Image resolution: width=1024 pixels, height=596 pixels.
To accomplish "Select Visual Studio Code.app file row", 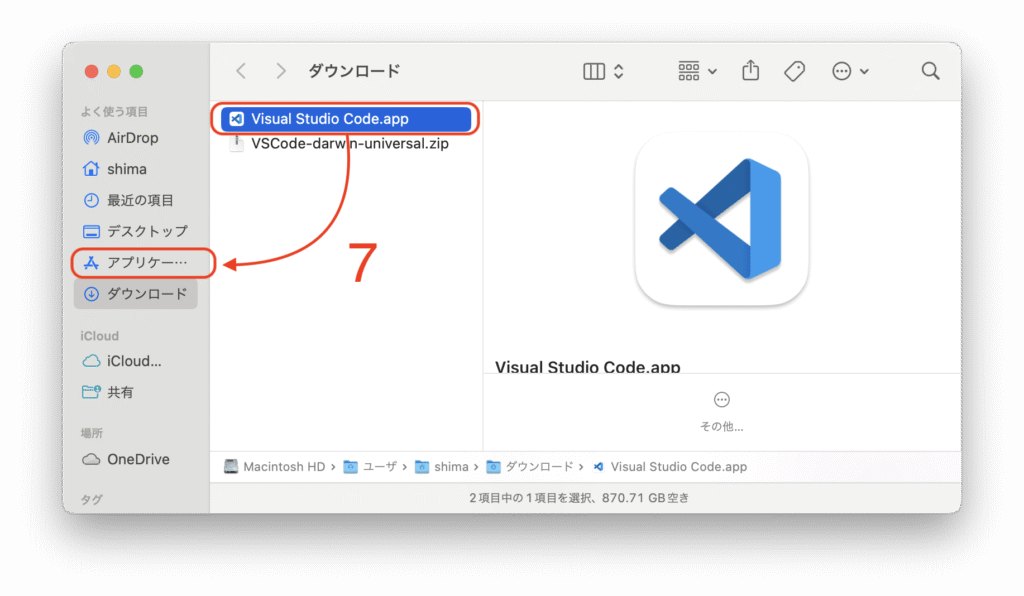I will [x=345, y=119].
